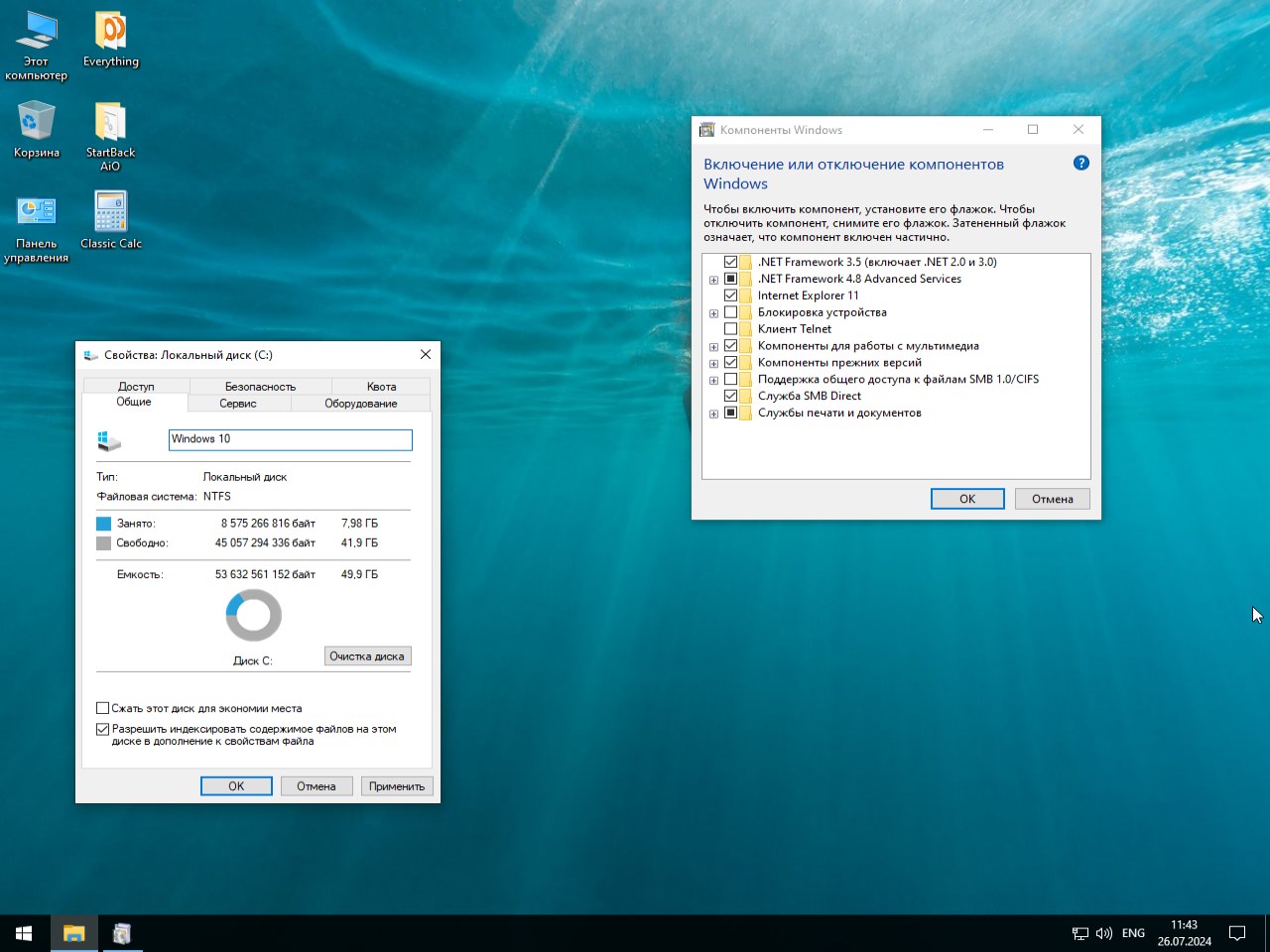Expand the SMB 1.0/CIFS support node

713,381
